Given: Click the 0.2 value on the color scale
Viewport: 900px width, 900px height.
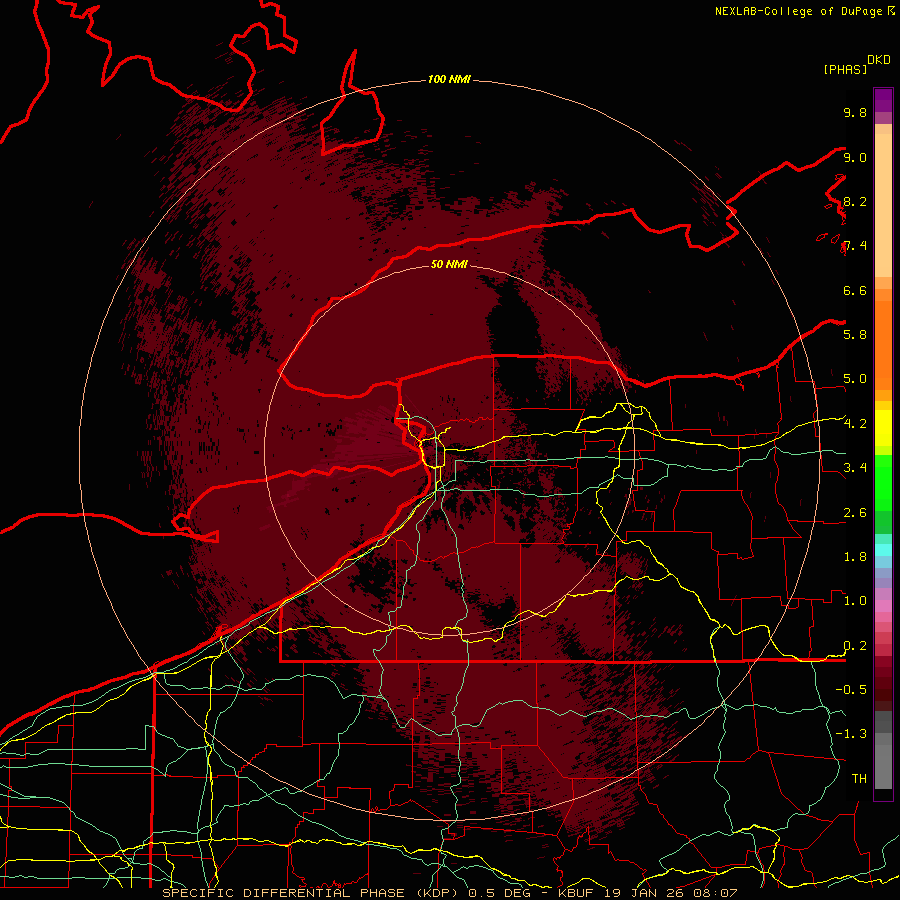Looking at the screenshot, I should (855, 646).
